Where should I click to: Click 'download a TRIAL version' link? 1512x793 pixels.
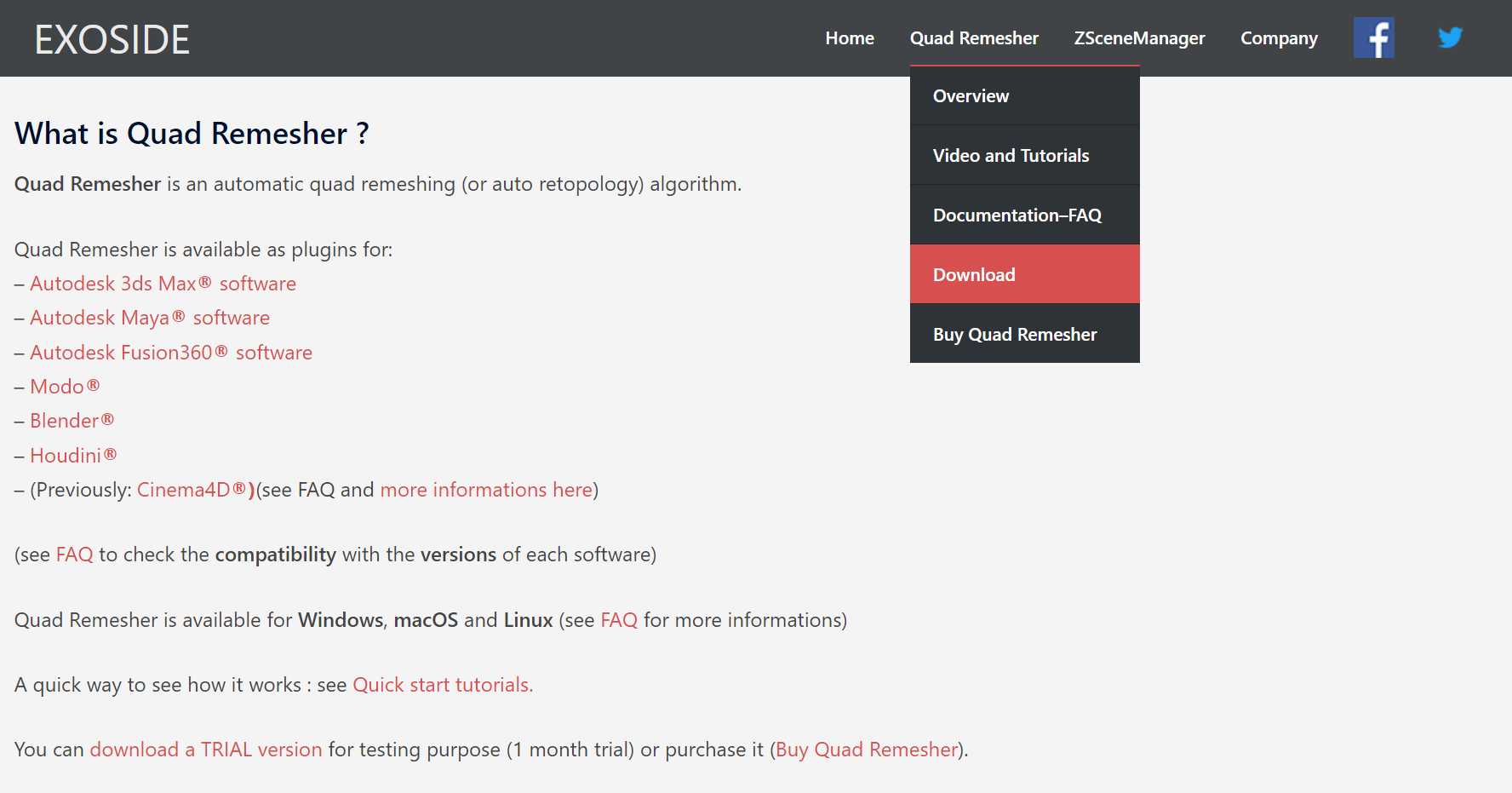(x=206, y=750)
